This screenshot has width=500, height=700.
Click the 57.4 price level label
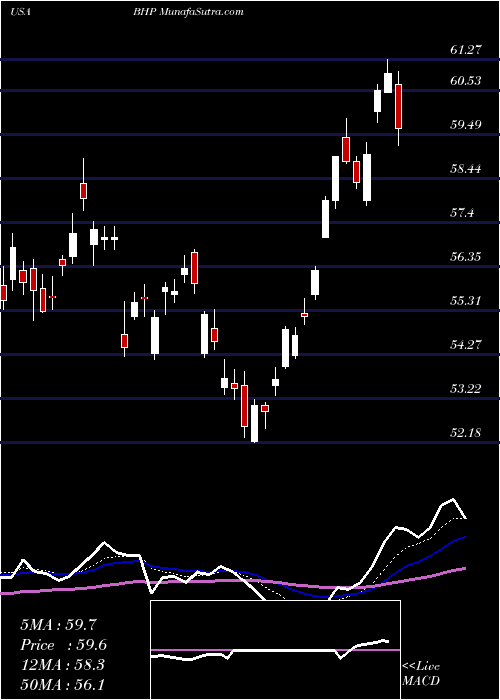[462, 213]
